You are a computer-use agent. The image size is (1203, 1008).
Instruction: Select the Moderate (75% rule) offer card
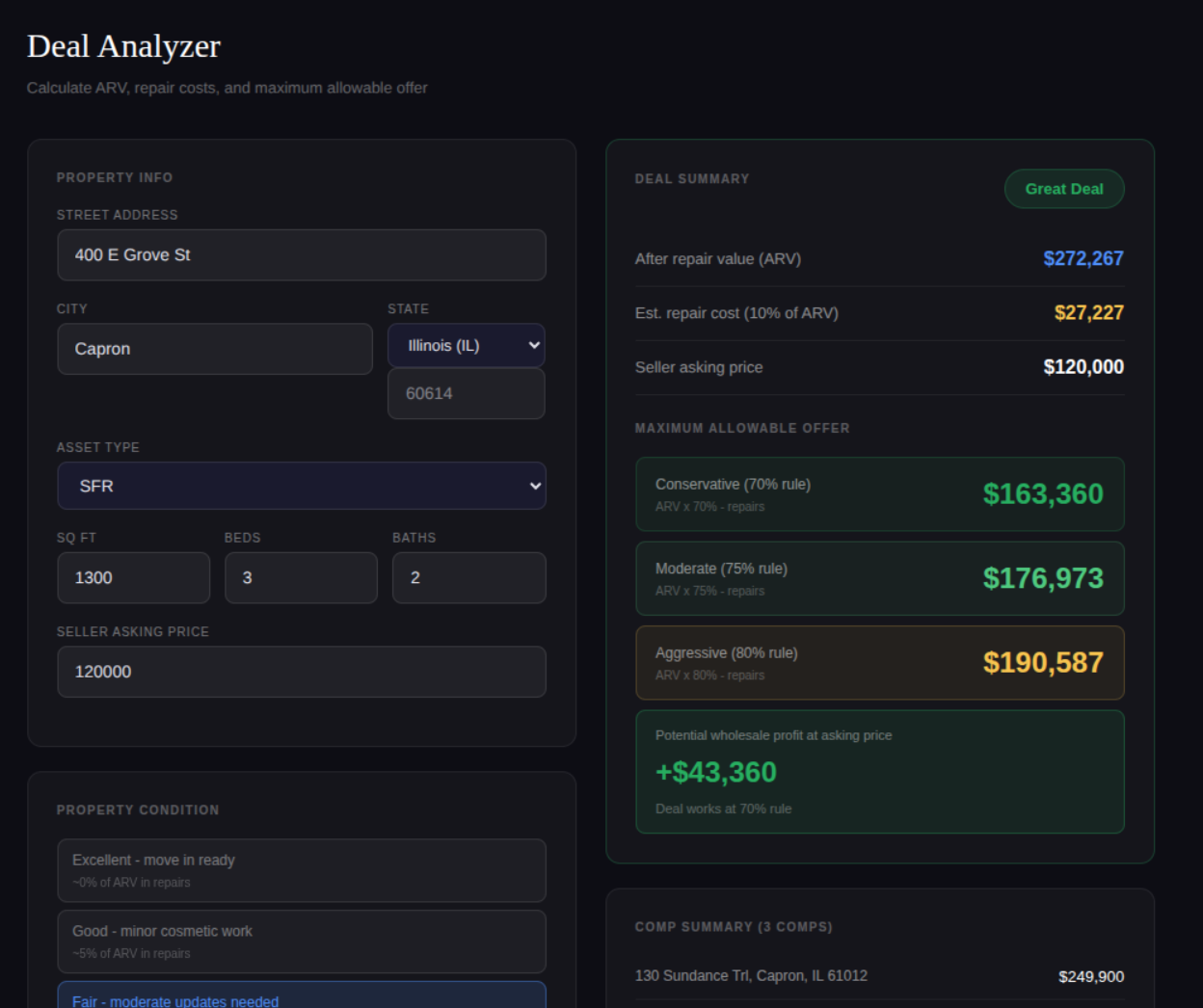coord(879,578)
